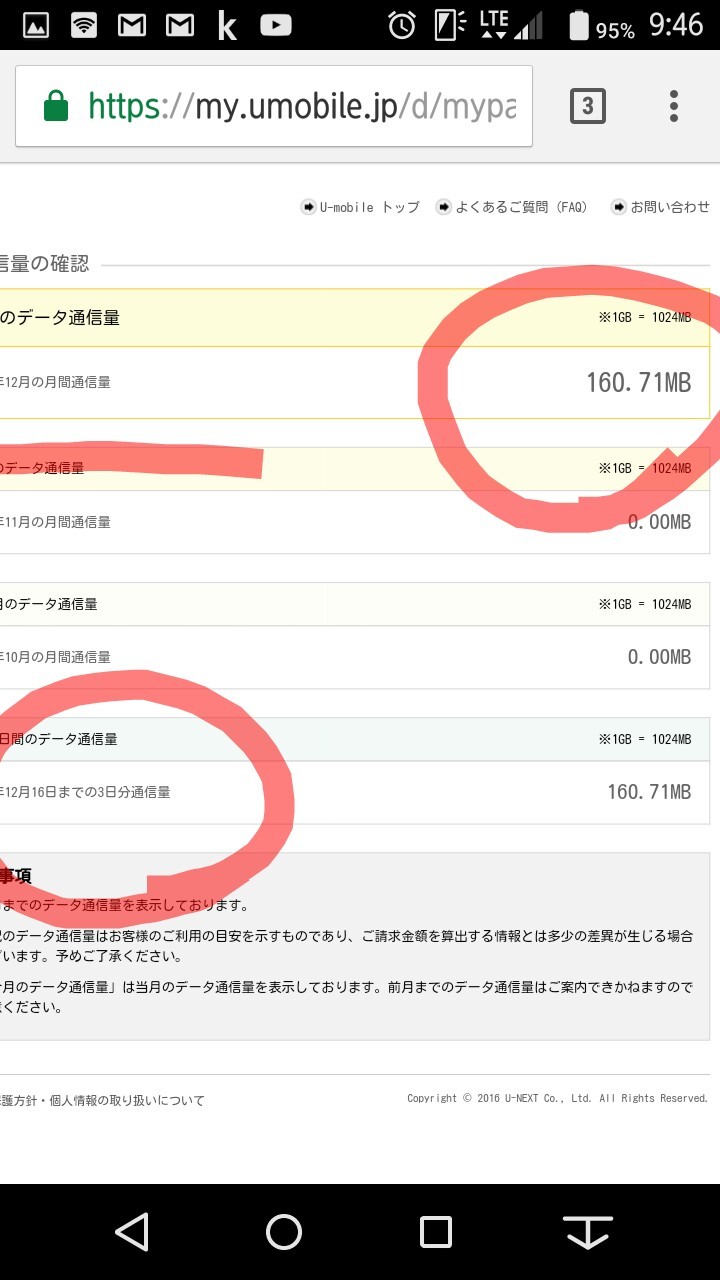The image size is (720, 1280).
Task: Open the よくあるご質問 (FAQ) link
Action: tap(521, 207)
